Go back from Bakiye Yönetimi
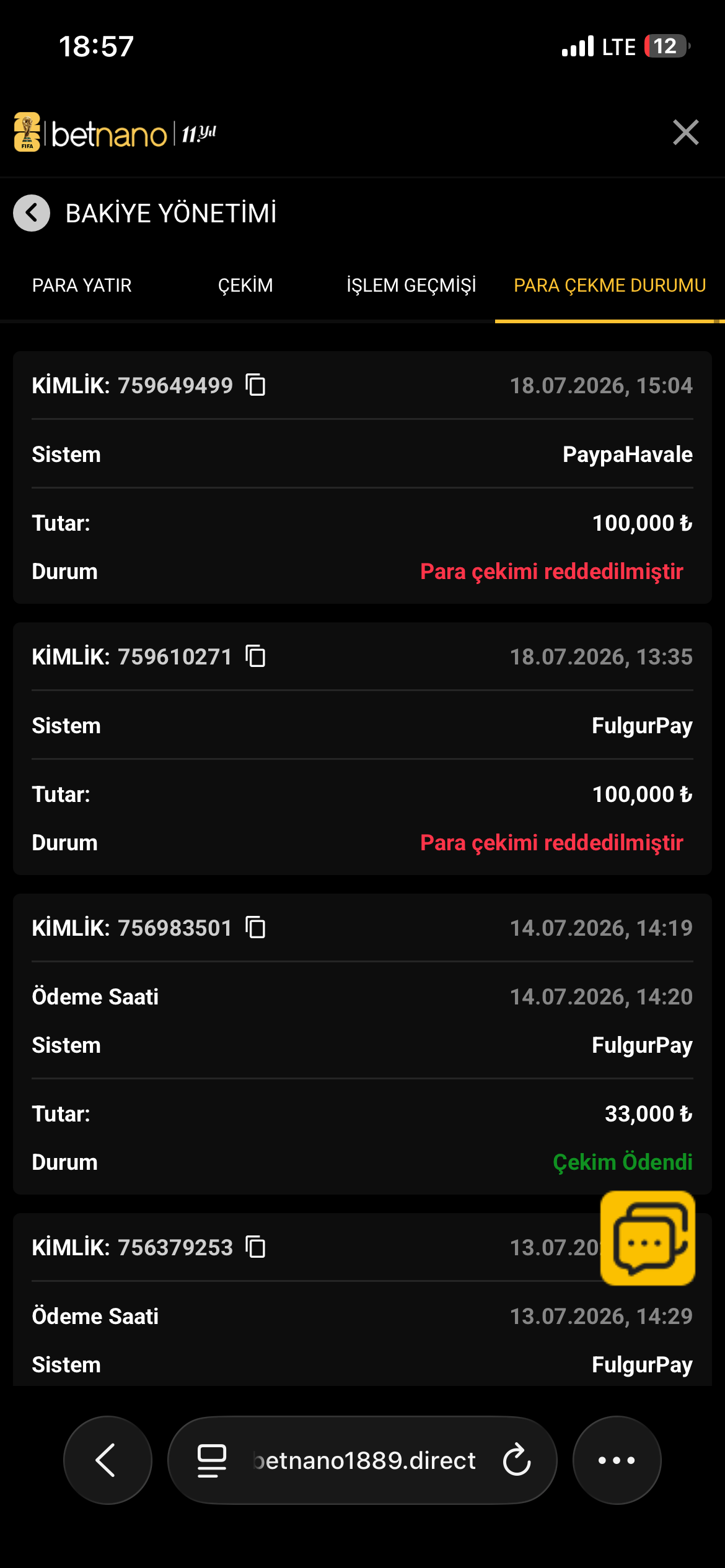The width and height of the screenshot is (725, 1568). coord(32,213)
